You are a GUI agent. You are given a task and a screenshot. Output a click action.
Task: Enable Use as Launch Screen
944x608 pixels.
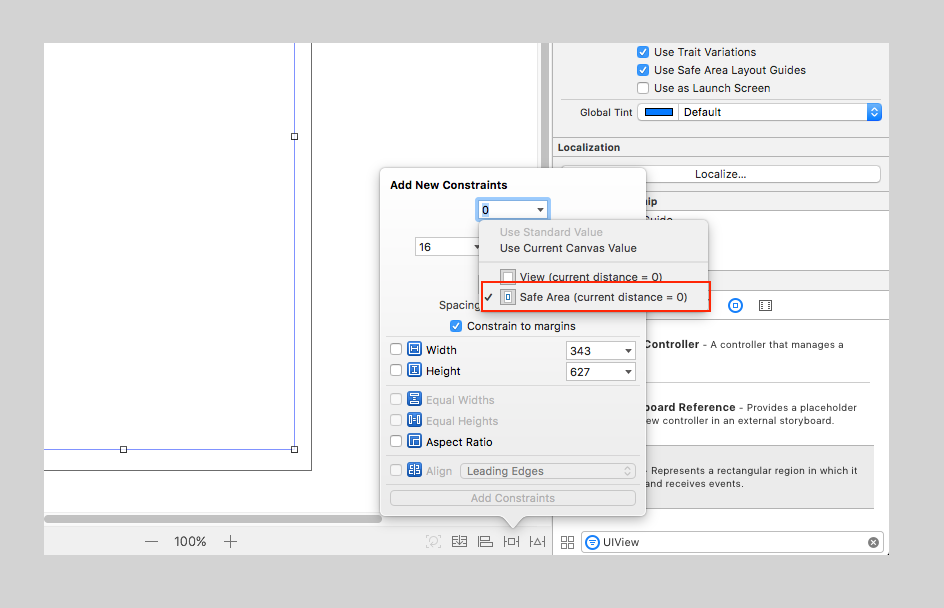click(643, 88)
